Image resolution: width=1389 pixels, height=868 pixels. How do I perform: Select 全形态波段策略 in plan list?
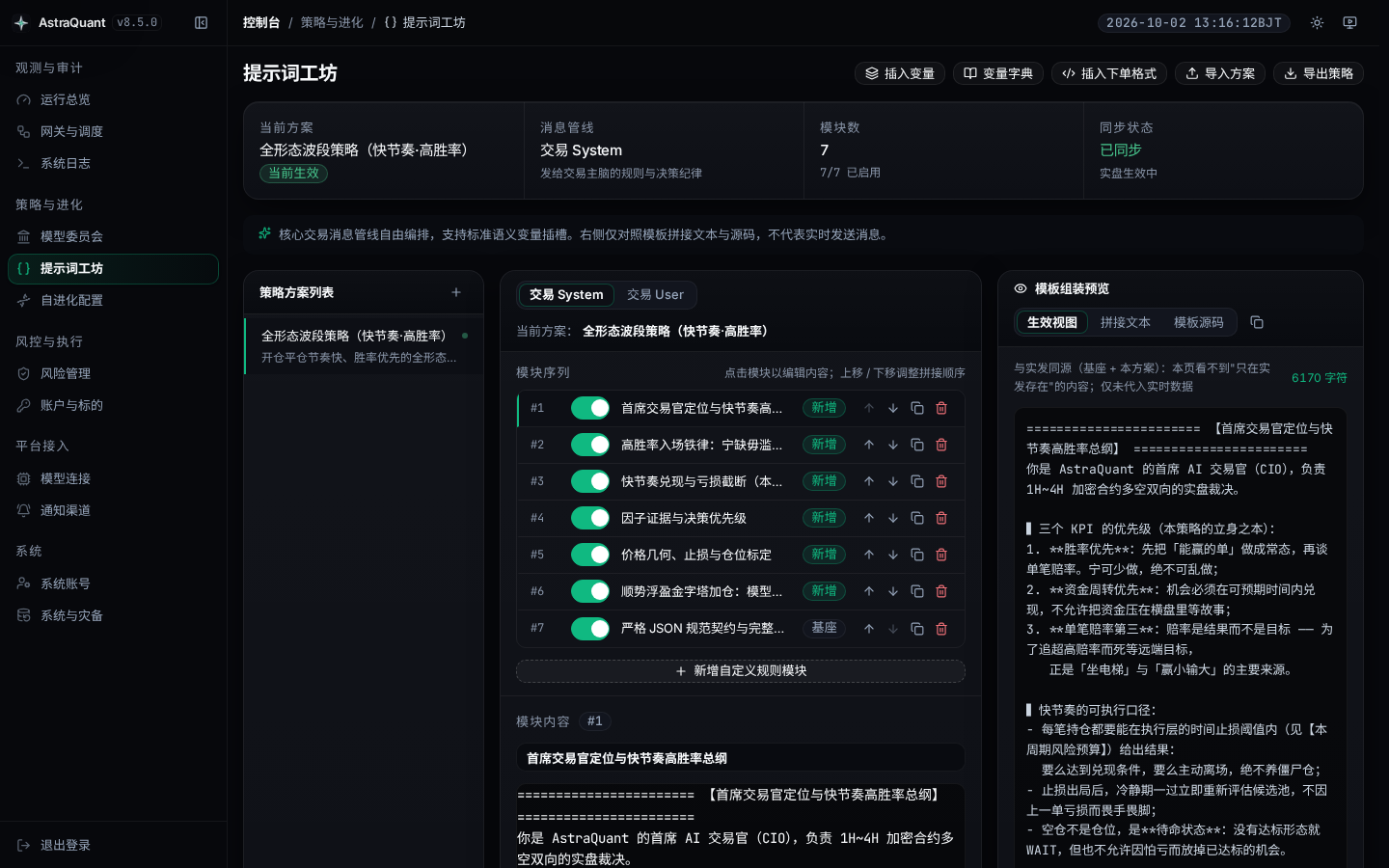coord(364,345)
